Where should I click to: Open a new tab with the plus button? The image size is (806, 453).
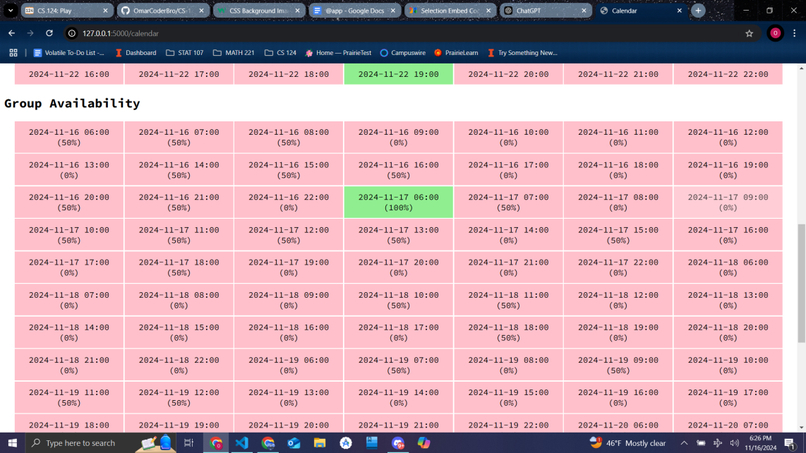point(698,10)
